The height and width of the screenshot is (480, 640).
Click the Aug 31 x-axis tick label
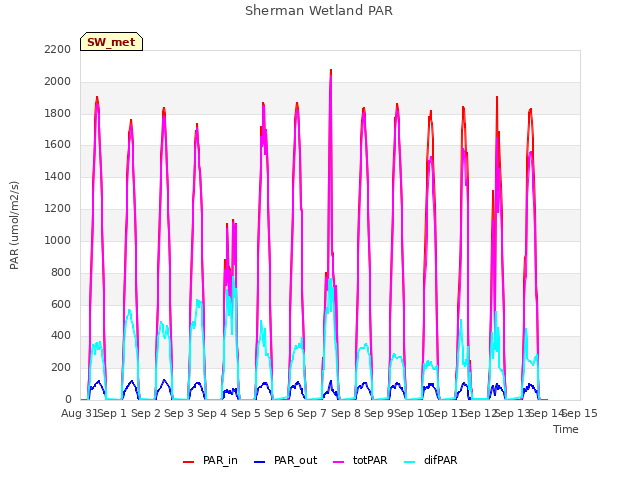coord(80,413)
